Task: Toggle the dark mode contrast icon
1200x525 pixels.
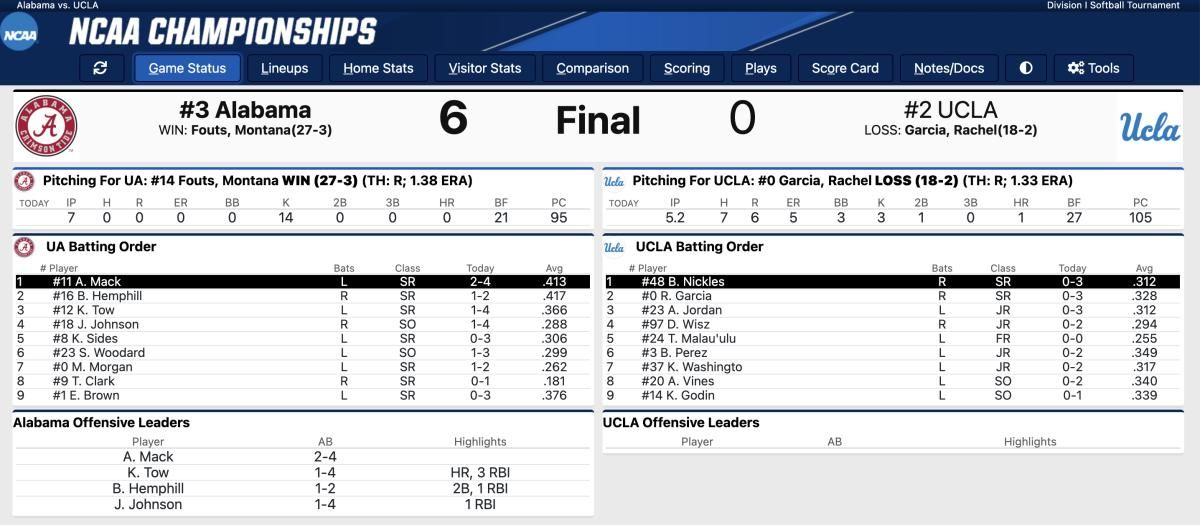Action: [x=1026, y=68]
